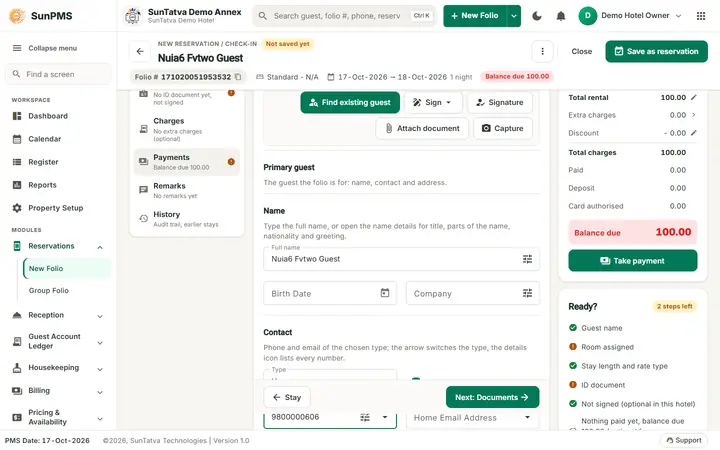Click Close beside Save as reservation
Screen dimensions: 720x450
(x=581, y=51)
